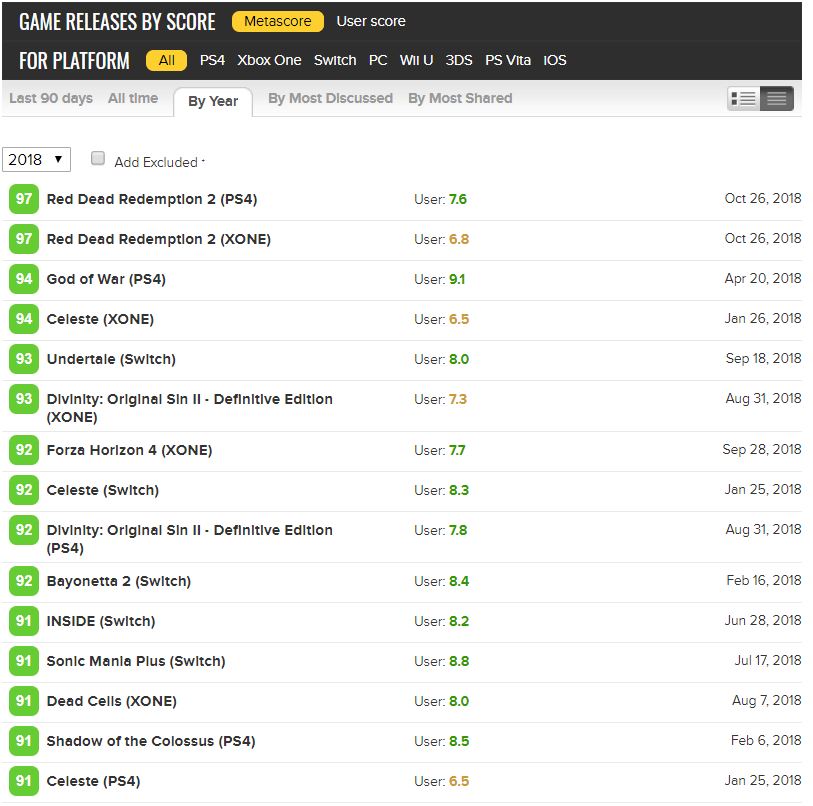Open the By Most Discussed tab
813x806 pixels.
(330, 98)
